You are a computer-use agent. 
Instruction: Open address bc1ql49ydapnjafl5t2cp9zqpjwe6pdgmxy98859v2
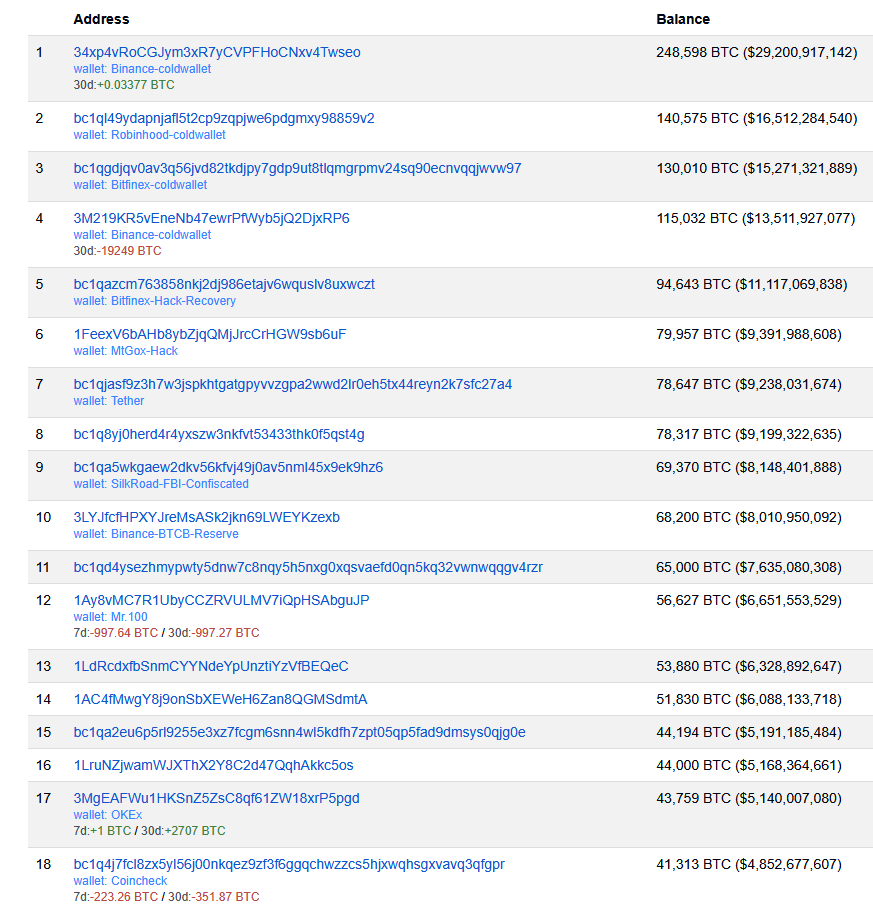[224, 118]
